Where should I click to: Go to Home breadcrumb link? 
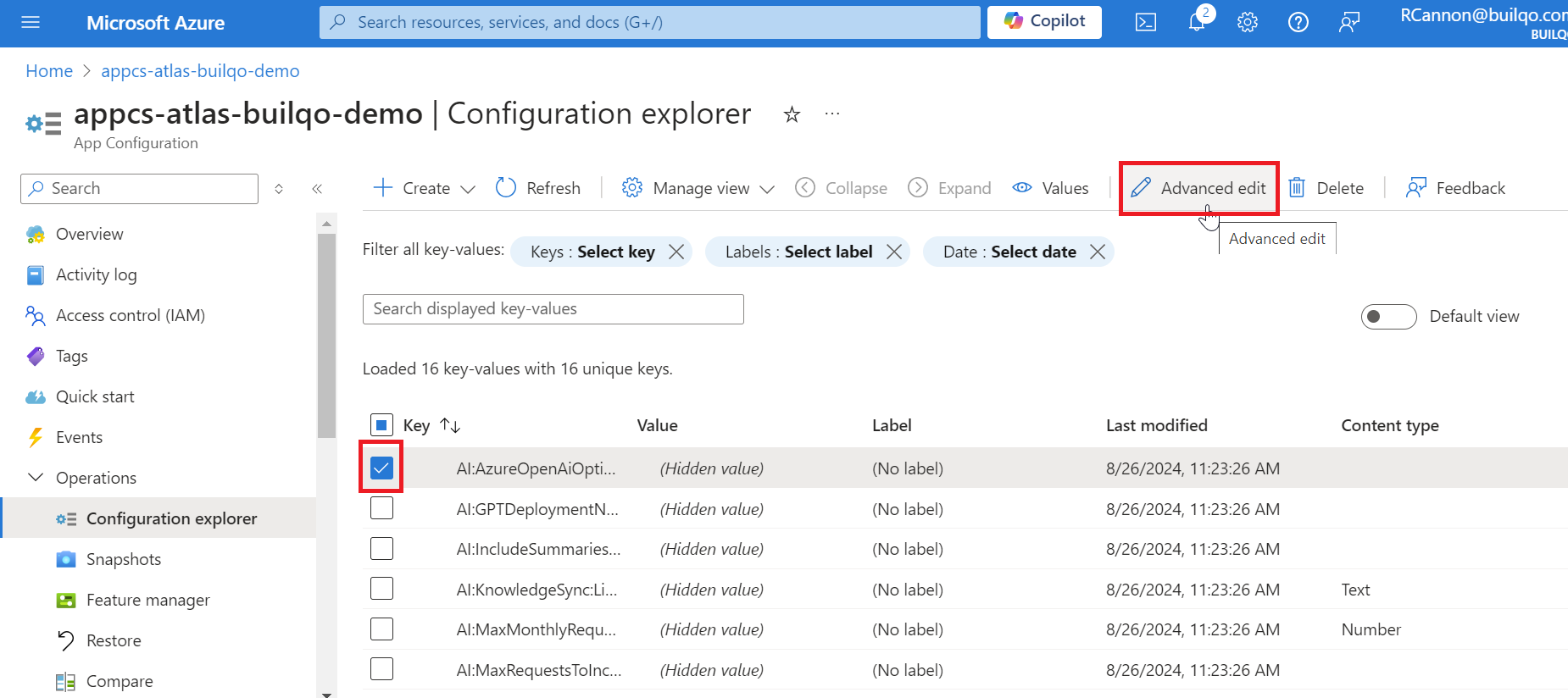[49, 71]
